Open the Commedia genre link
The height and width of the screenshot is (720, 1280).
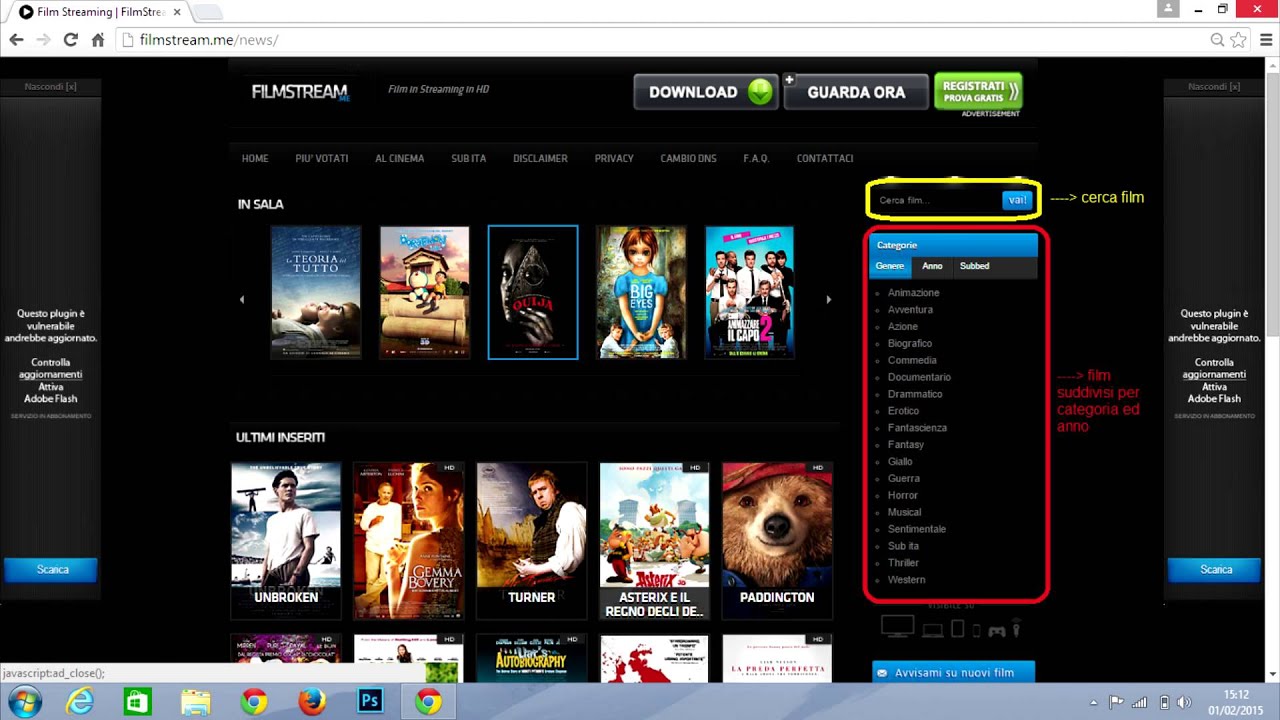[912, 361]
